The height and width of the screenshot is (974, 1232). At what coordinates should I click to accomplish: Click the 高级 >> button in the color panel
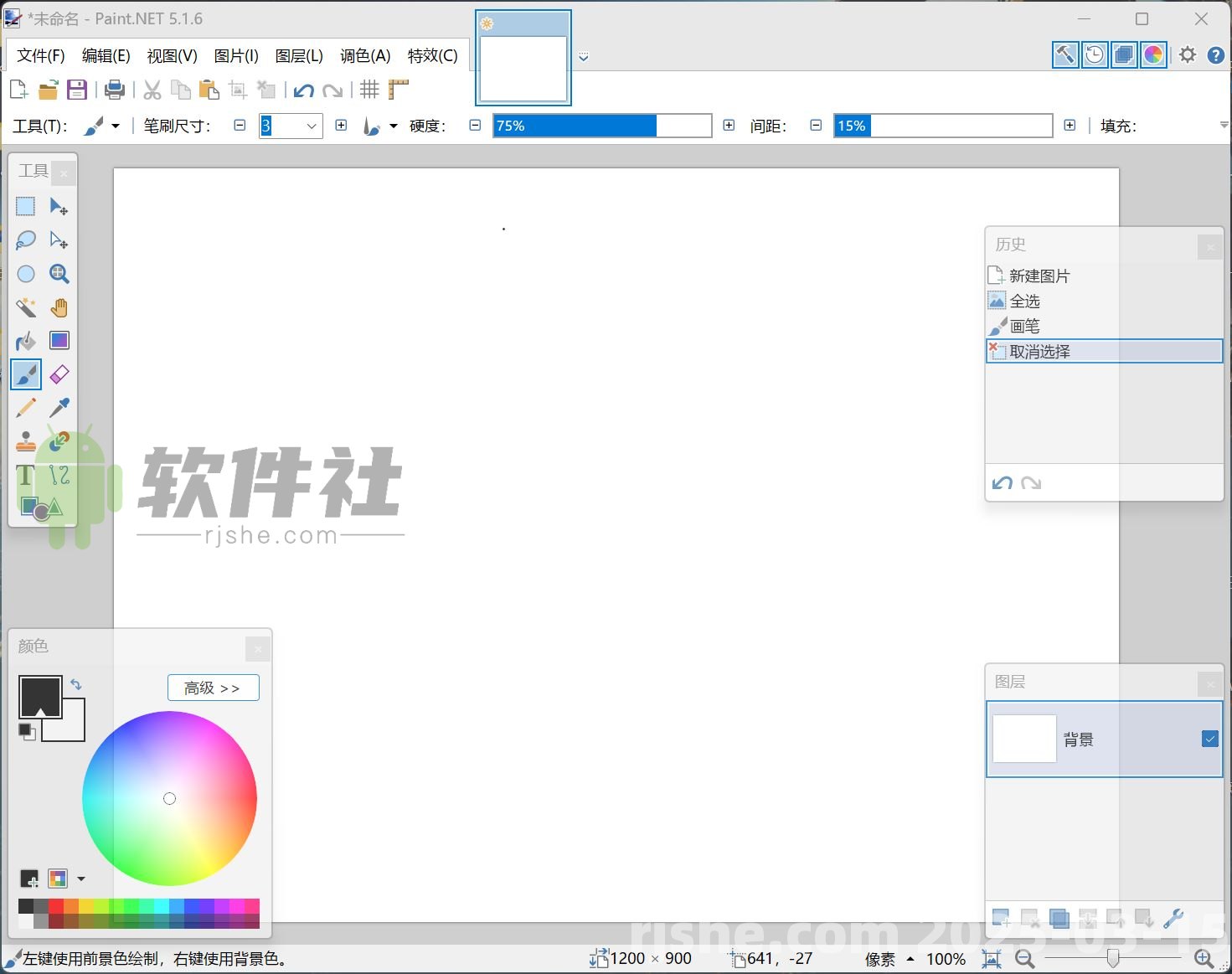click(213, 687)
